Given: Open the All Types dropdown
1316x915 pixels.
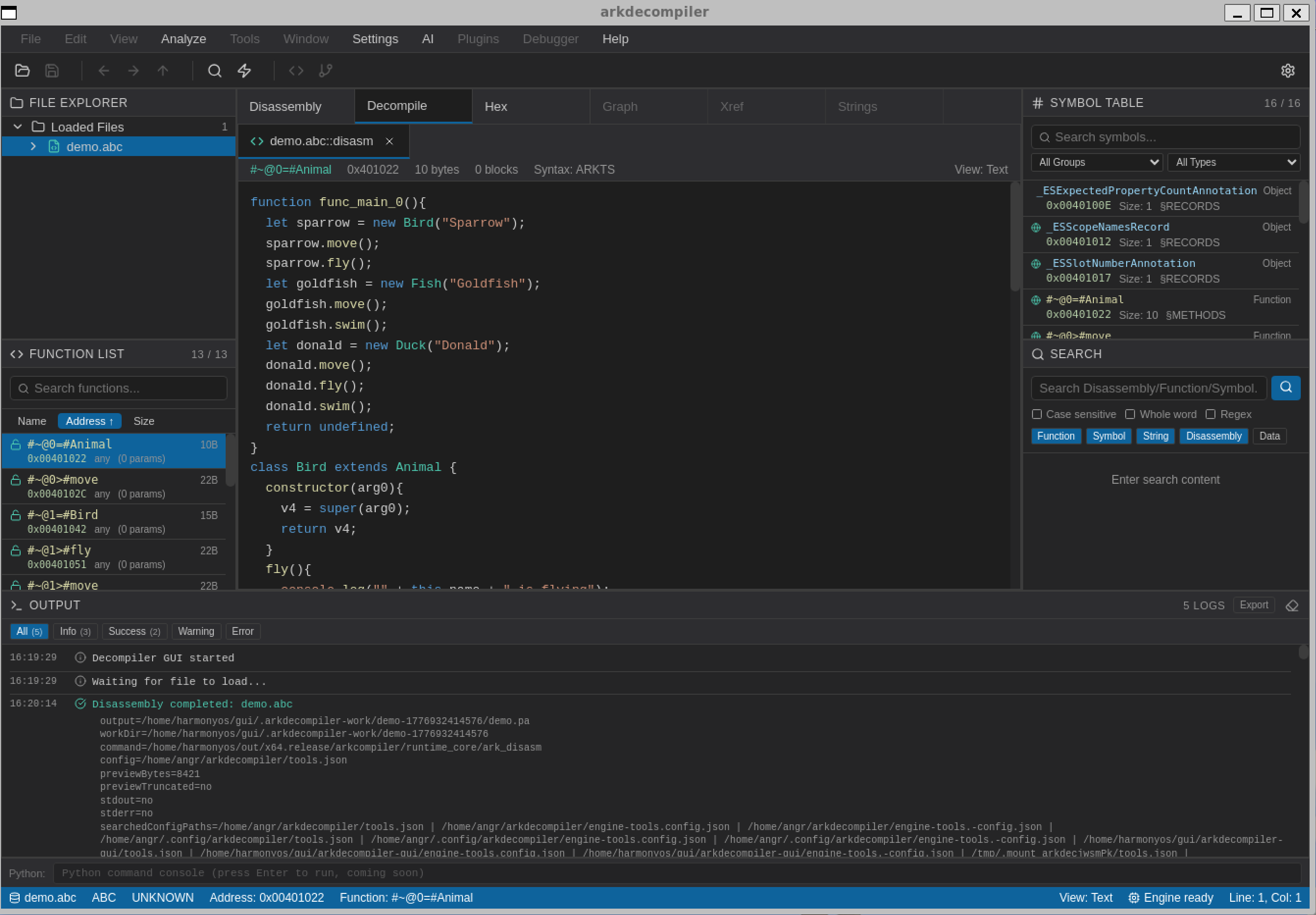Looking at the screenshot, I should click(1234, 162).
